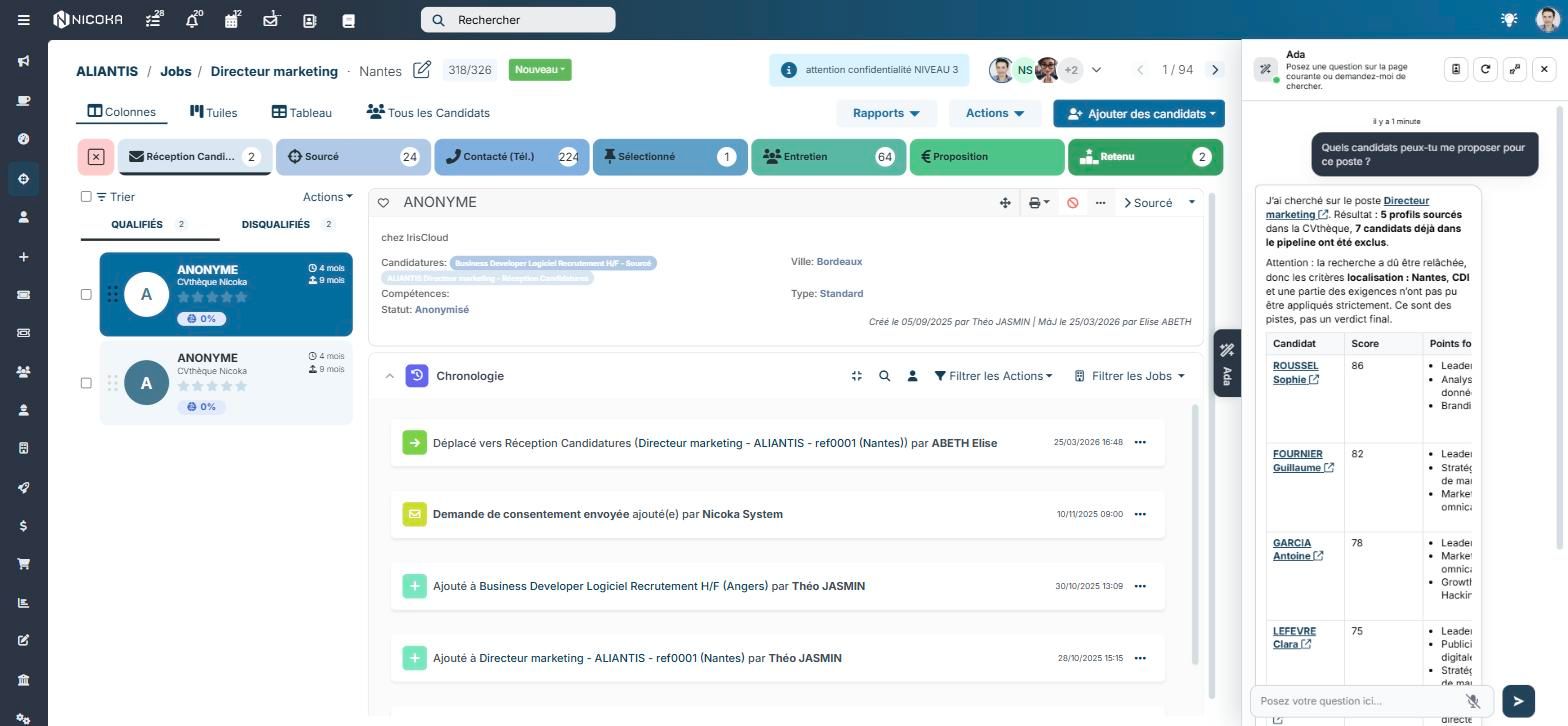Open the dollar sign sidebar module

[23, 526]
